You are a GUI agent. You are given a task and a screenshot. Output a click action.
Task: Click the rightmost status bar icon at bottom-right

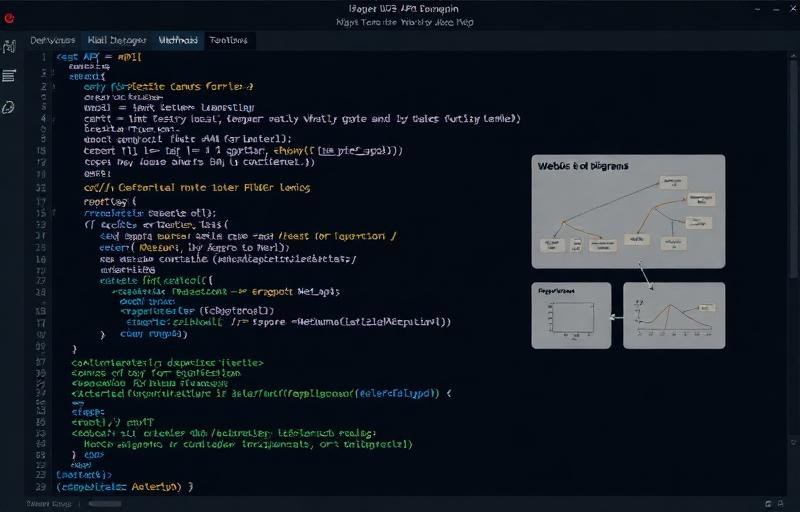pyautogui.click(x=781, y=504)
